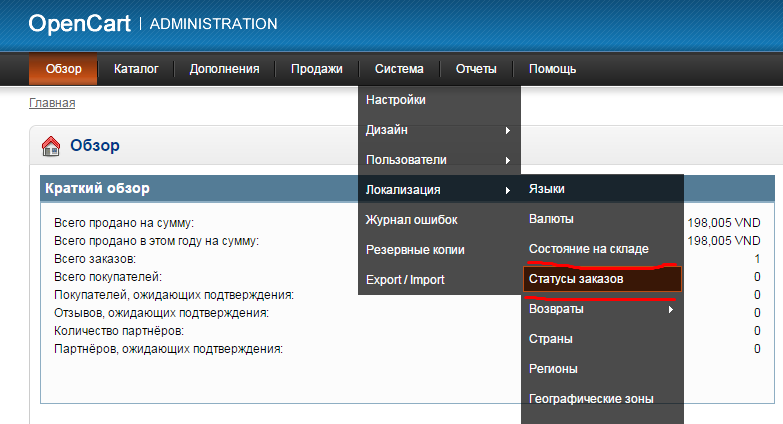The width and height of the screenshot is (783, 424).
Task: Open the Продажи menu
Action: [317, 69]
